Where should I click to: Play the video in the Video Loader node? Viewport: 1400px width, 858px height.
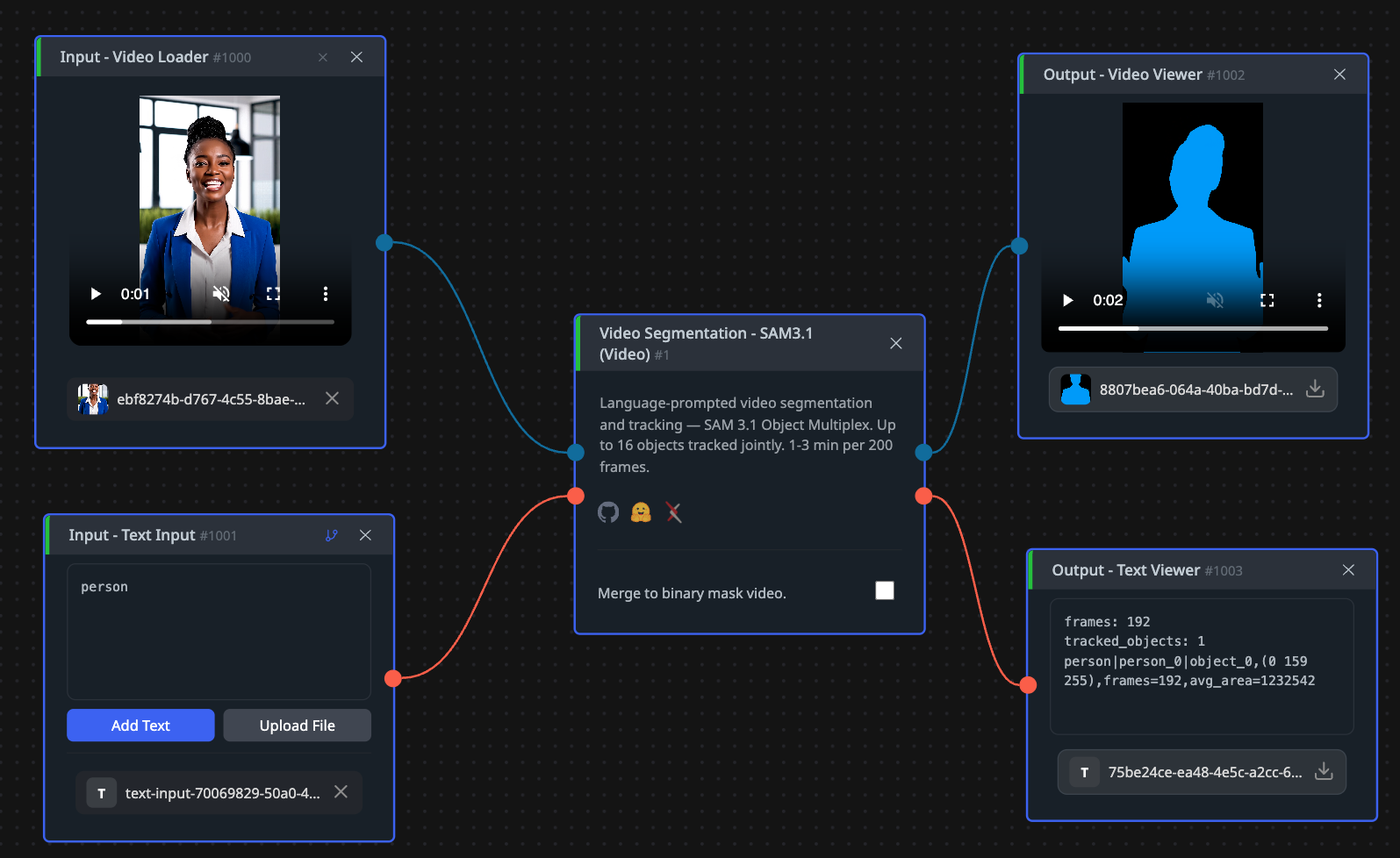[x=96, y=294]
